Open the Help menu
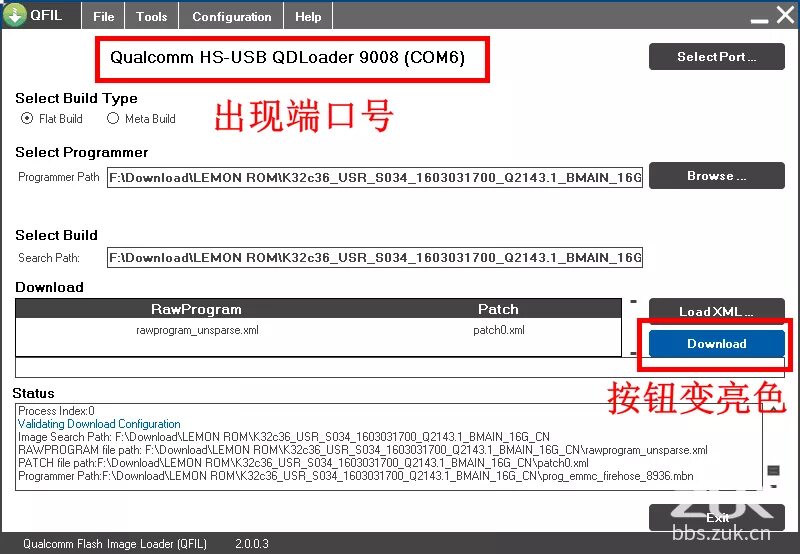 (308, 16)
